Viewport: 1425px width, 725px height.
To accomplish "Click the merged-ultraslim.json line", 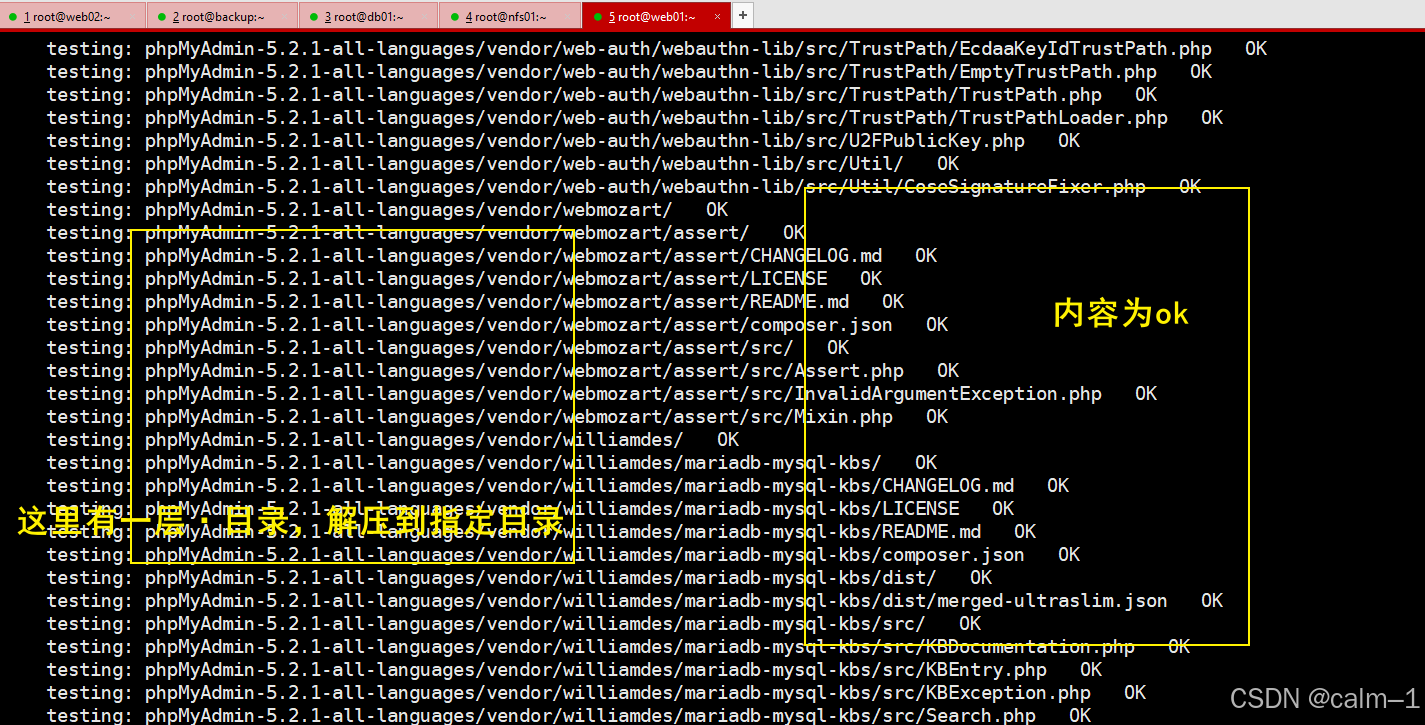I will coord(634,600).
